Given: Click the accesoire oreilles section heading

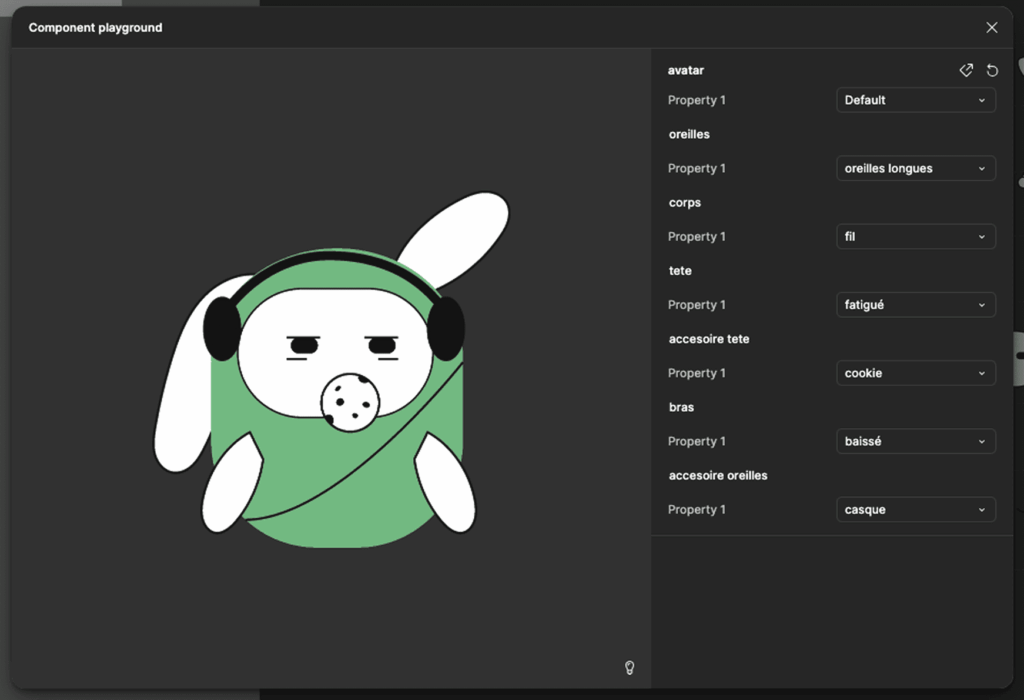Looking at the screenshot, I should (x=718, y=476).
